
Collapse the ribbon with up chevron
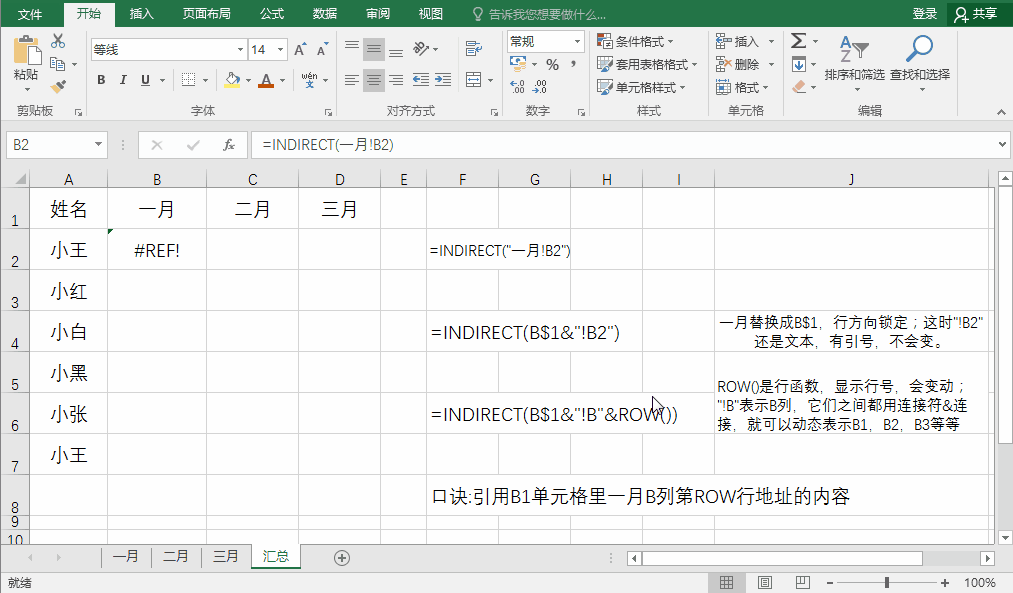(x=1001, y=112)
